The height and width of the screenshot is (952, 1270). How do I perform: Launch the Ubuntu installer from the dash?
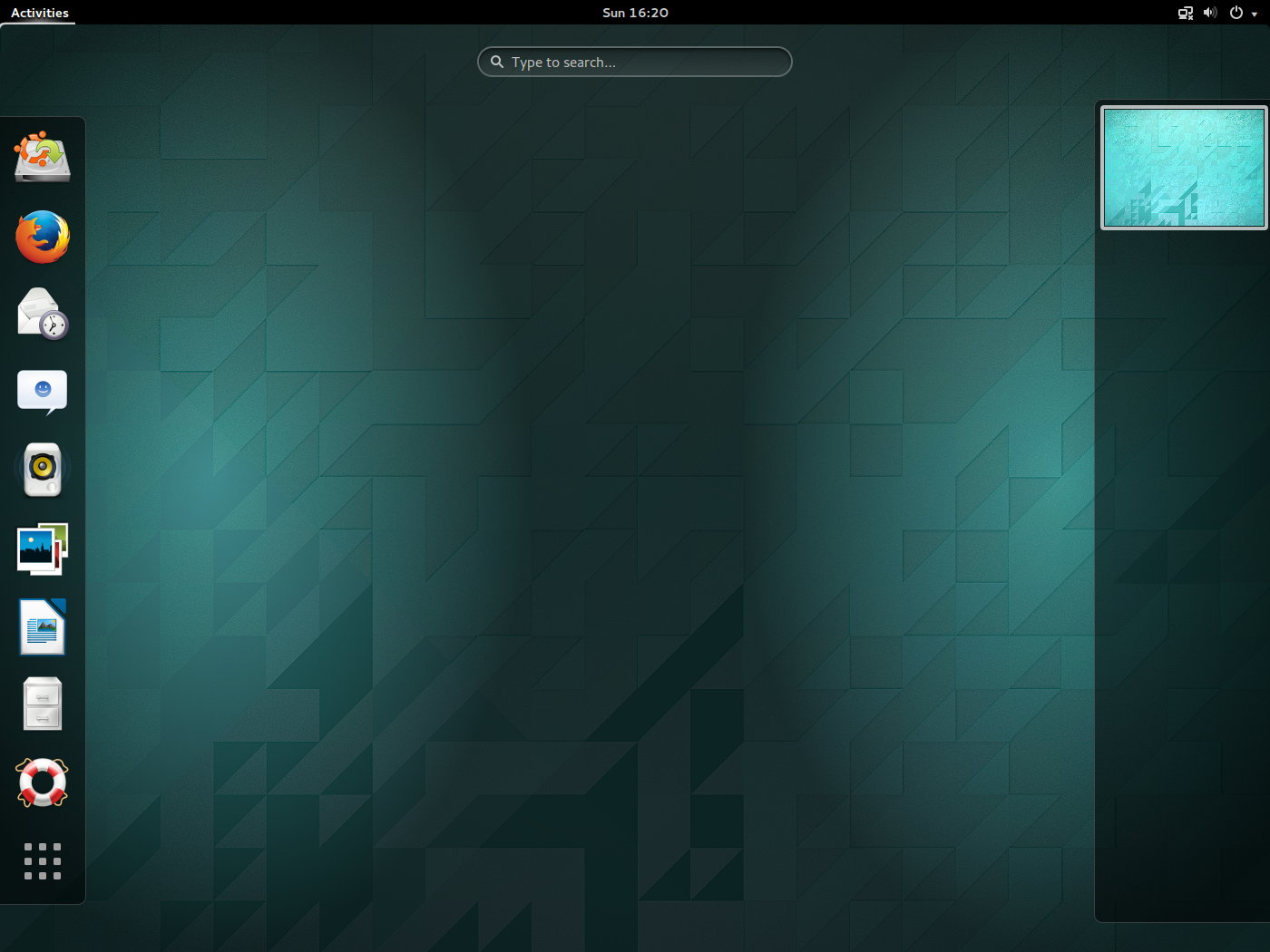[43, 157]
